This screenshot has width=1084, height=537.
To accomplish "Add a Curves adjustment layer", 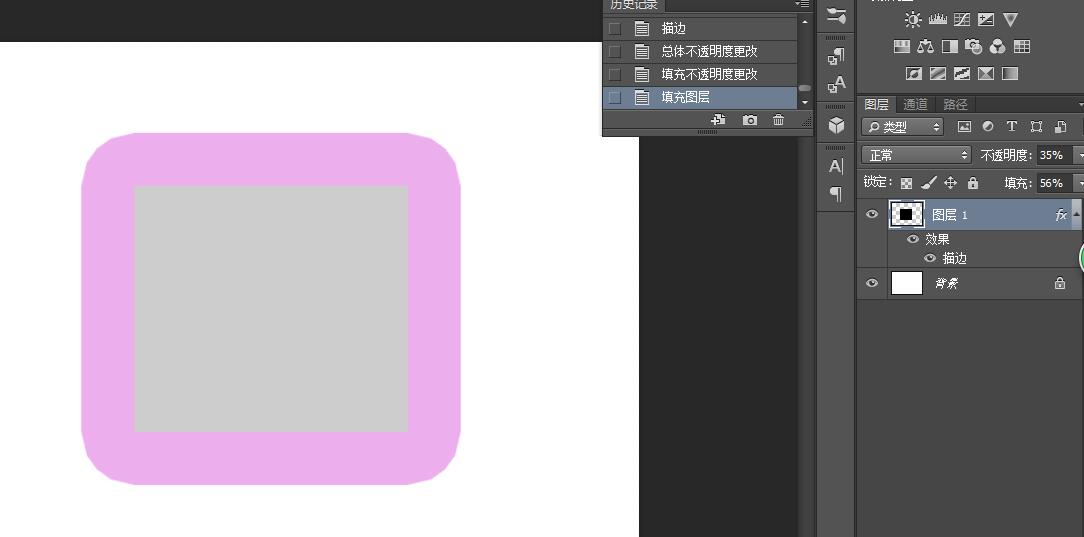I will coord(962,20).
